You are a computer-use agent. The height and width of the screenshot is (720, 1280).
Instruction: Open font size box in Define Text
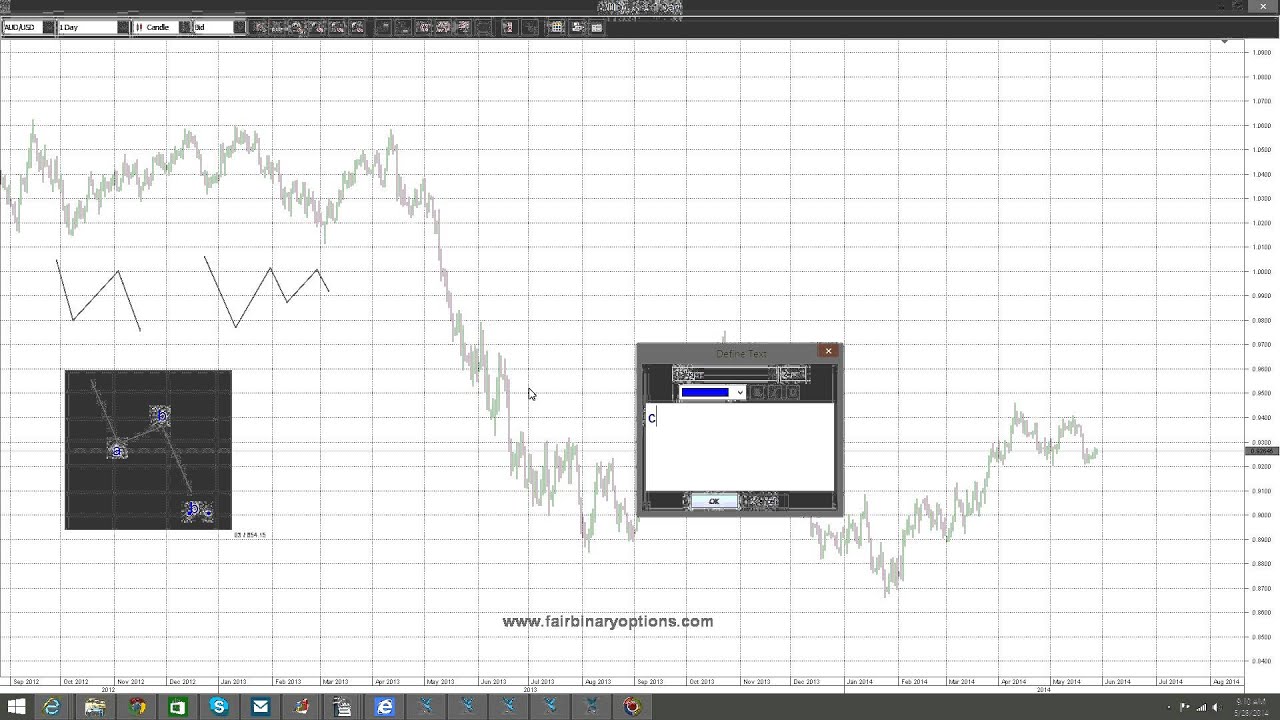[794, 374]
